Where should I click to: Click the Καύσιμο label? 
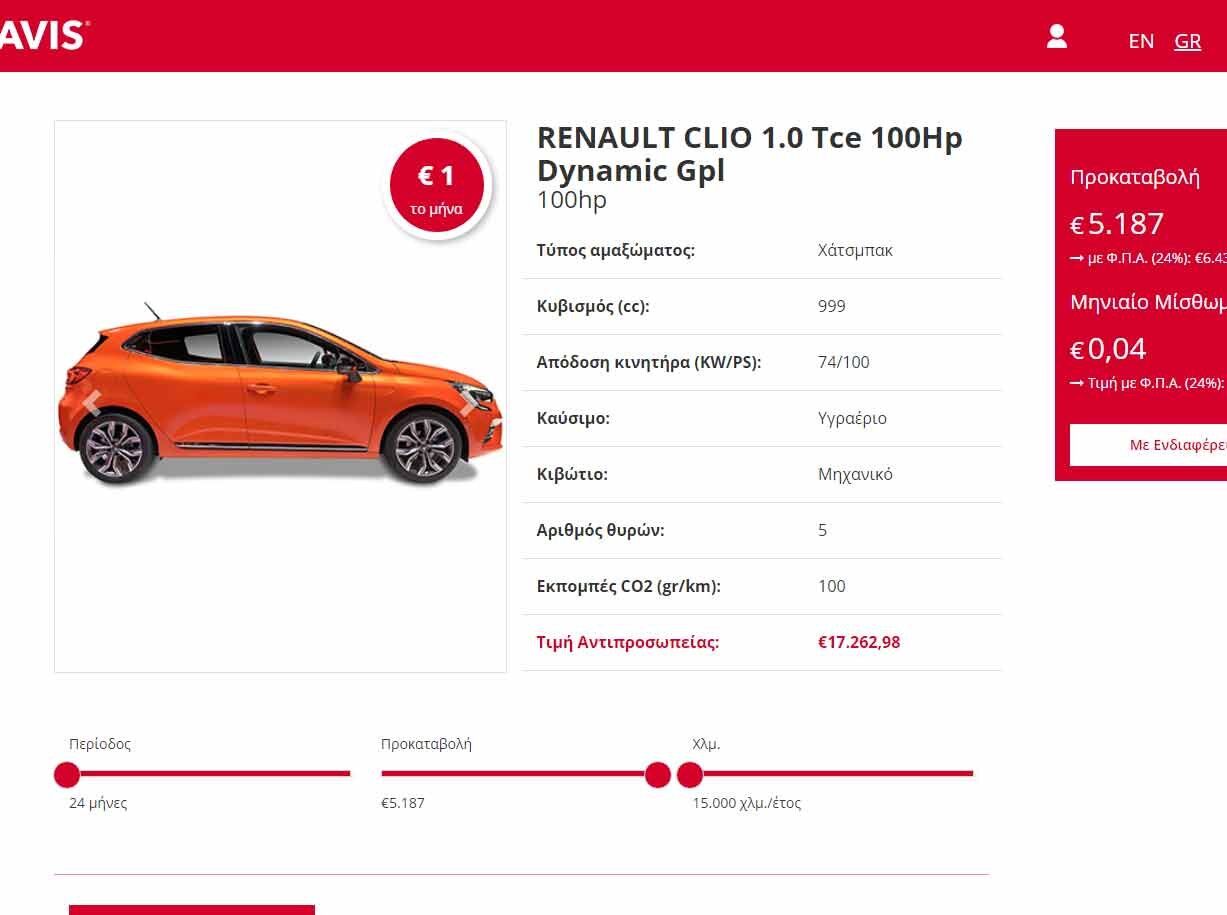pyautogui.click(x=573, y=418)
